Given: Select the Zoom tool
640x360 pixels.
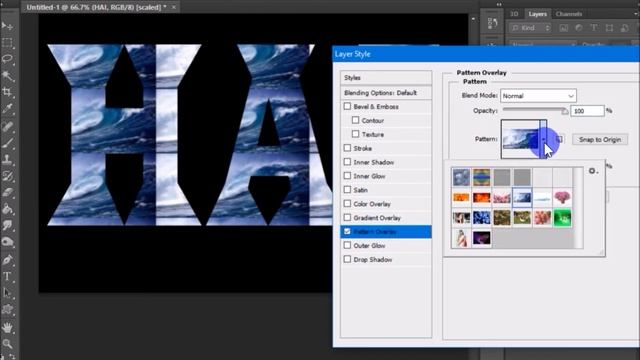Looking at the screenshot, I should (x=7, y=344).
